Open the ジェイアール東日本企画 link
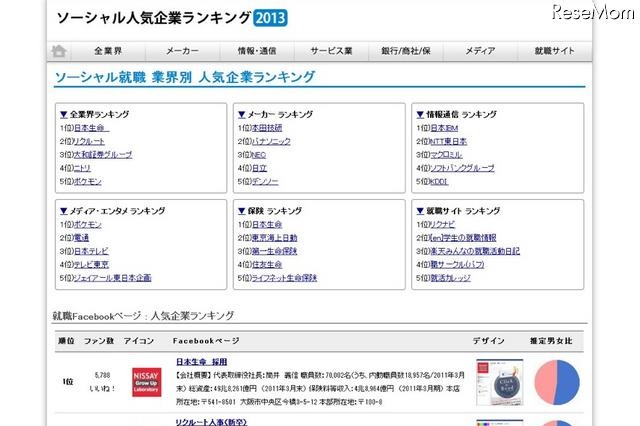This screenshot has height=426, width=640. (112, 278)
